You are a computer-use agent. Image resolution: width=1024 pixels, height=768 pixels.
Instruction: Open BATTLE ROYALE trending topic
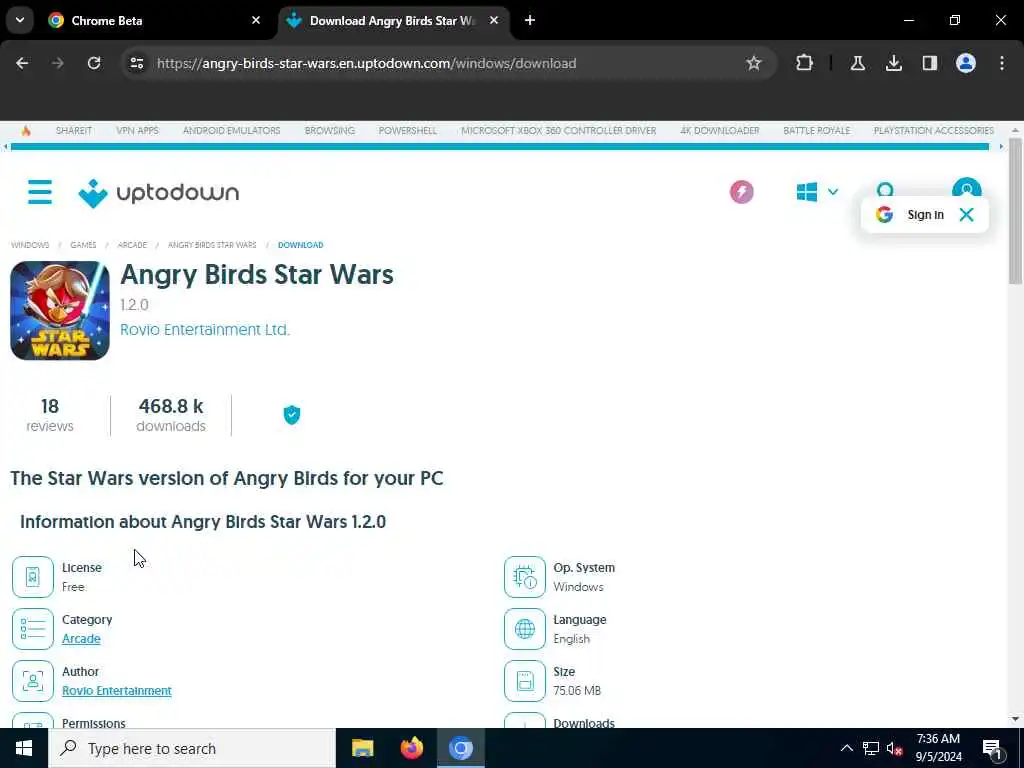coord(816,131)
